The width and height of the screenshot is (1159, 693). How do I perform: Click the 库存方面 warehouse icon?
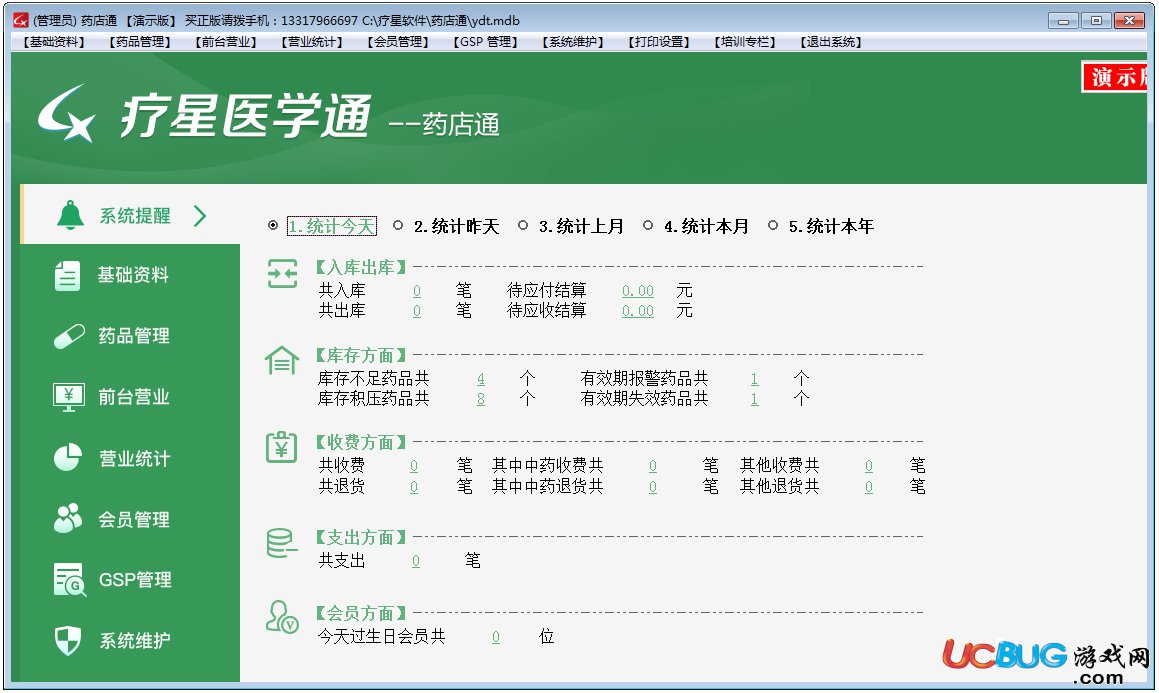click(282, 361)
